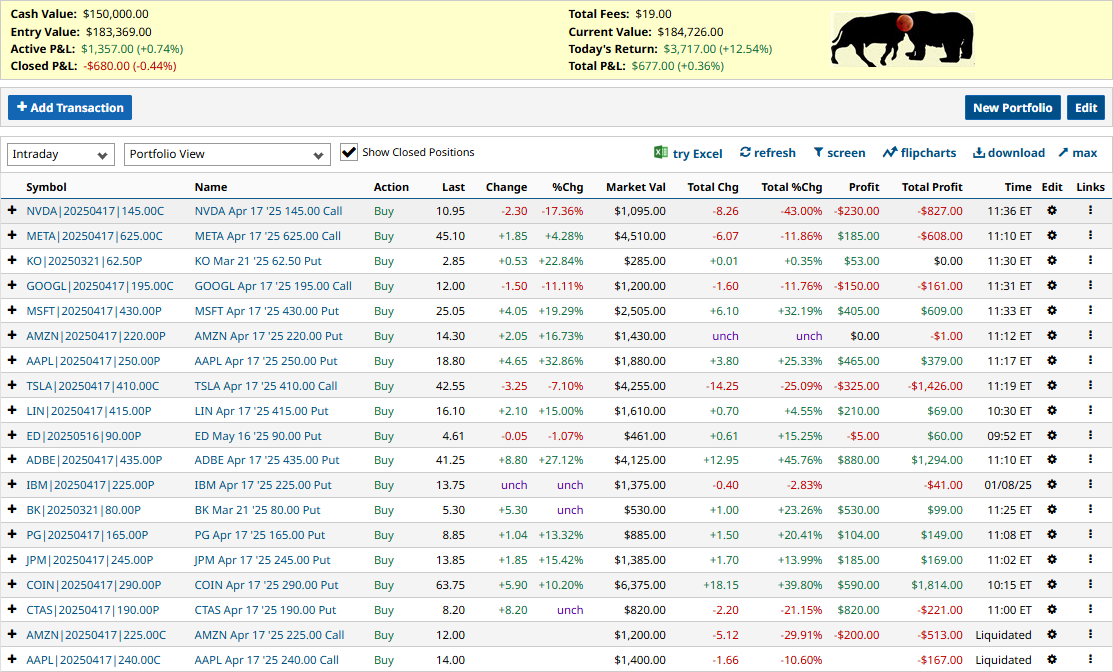
Task: Expand the TSLA 410.00C position row
Action: [x=12, y=385]
